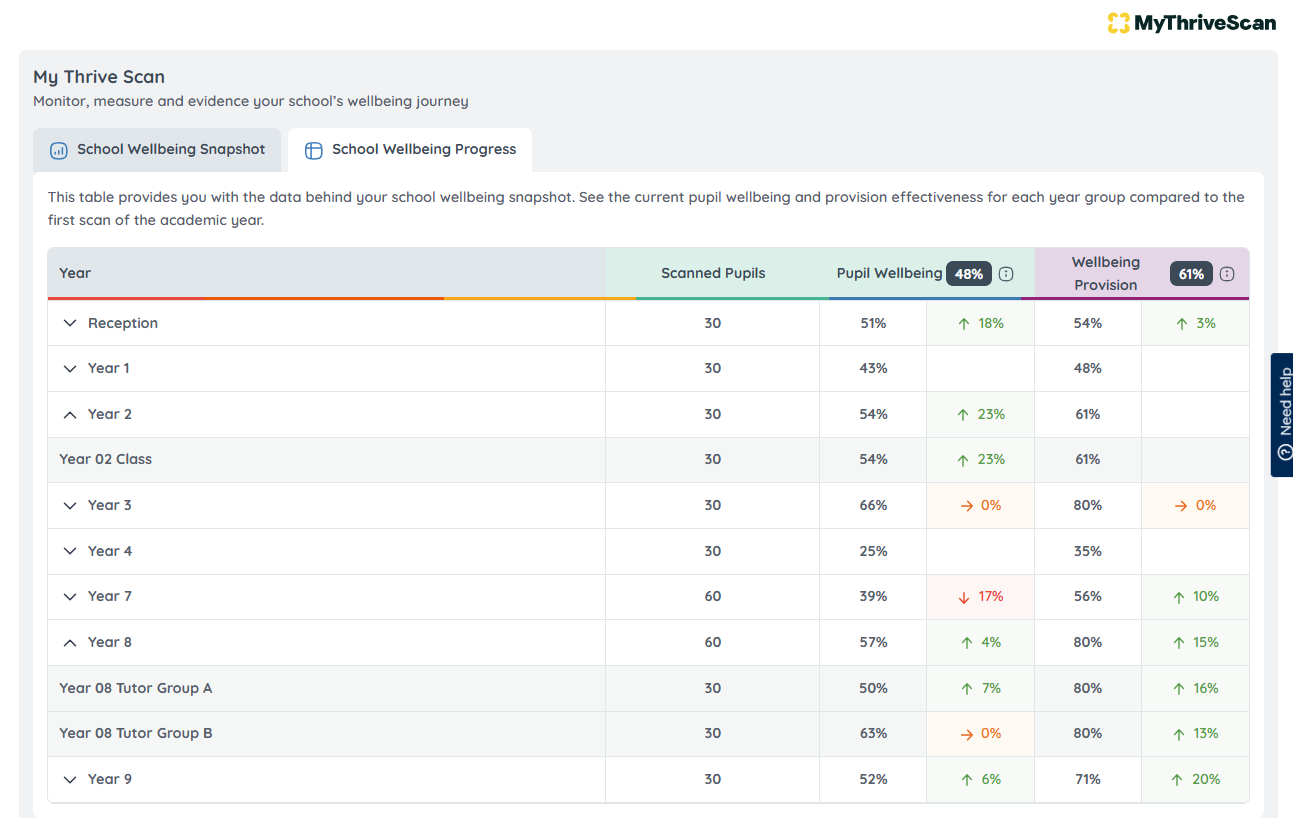Expand the Reception row
The image size is (1293, 818).
tap(69, 323)
